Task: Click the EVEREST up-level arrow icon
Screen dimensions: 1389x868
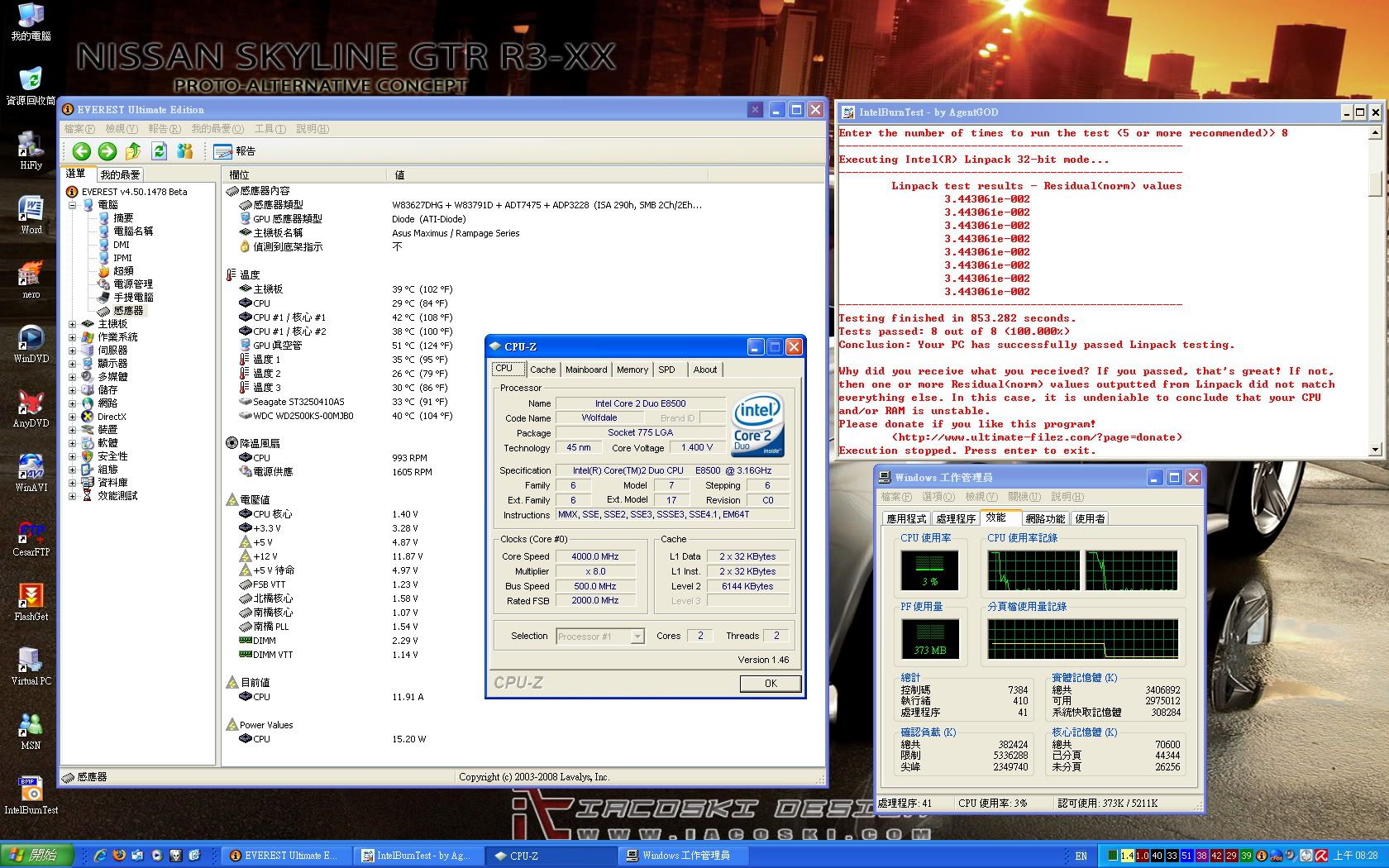Action: 133,150
